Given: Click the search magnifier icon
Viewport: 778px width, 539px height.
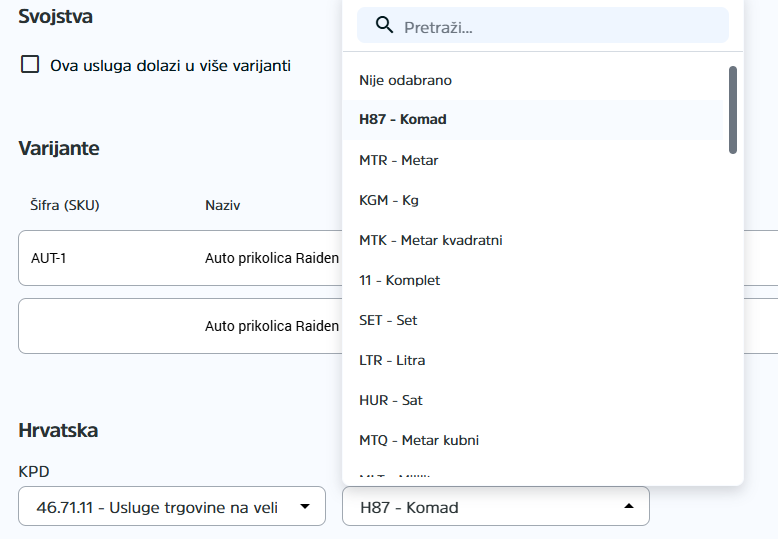Looking at the screenshot, I should 384,26.
